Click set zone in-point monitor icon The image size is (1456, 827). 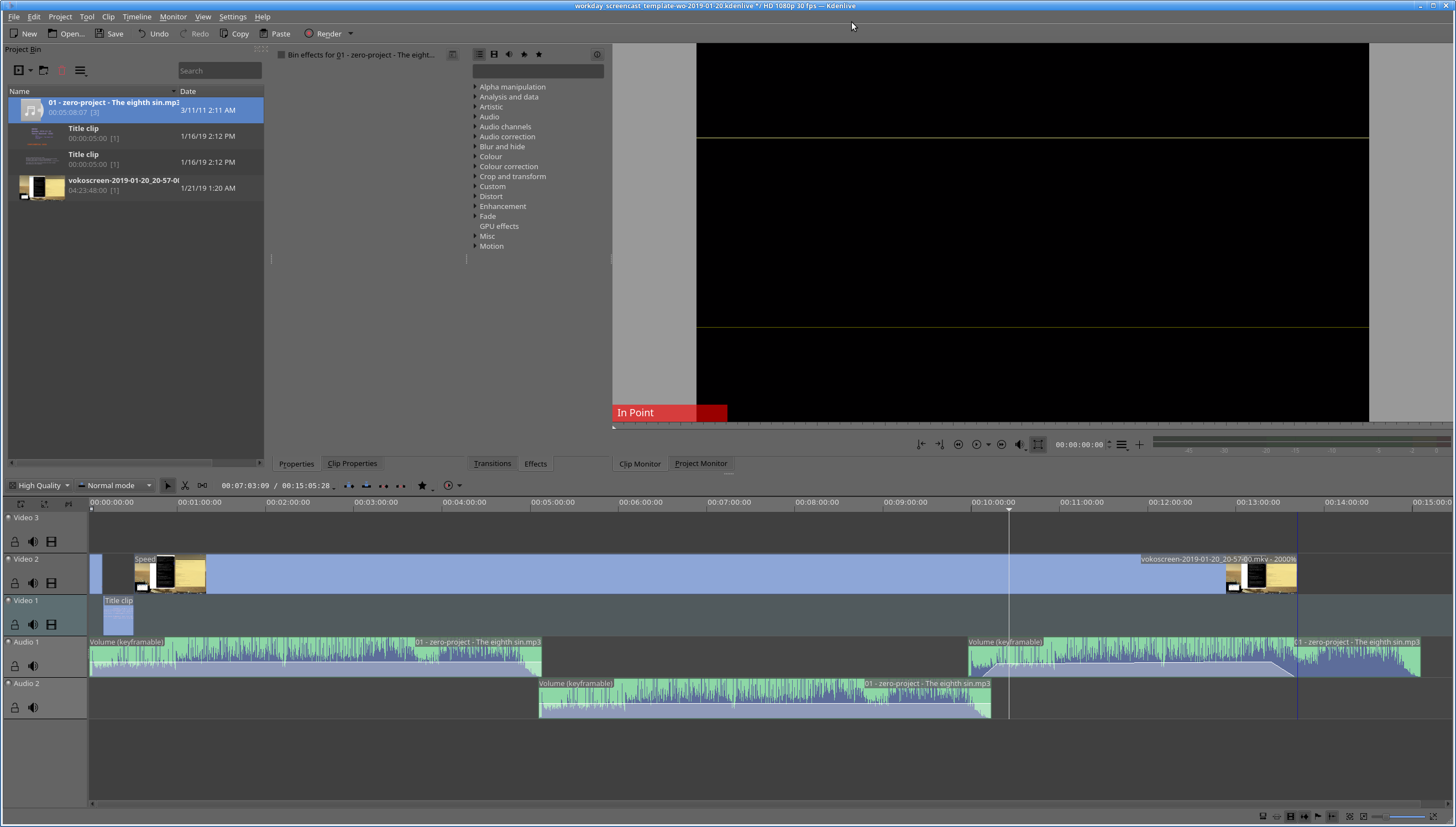coord(920,445)
